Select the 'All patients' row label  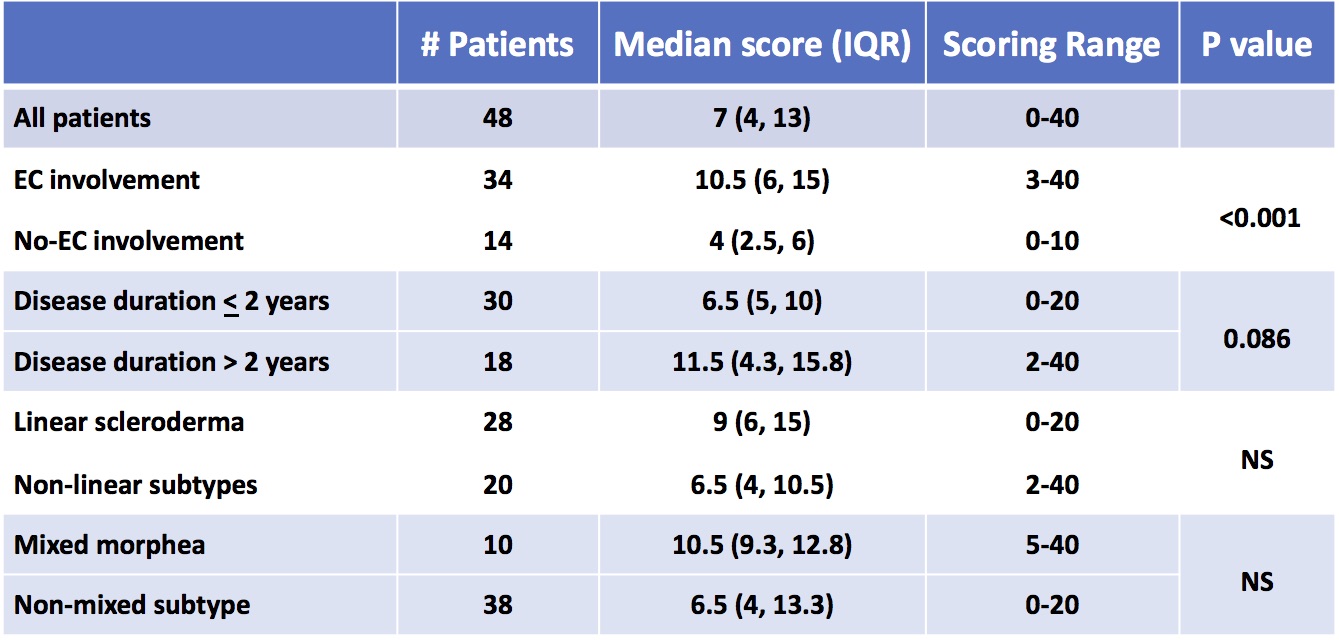[83, 118]
